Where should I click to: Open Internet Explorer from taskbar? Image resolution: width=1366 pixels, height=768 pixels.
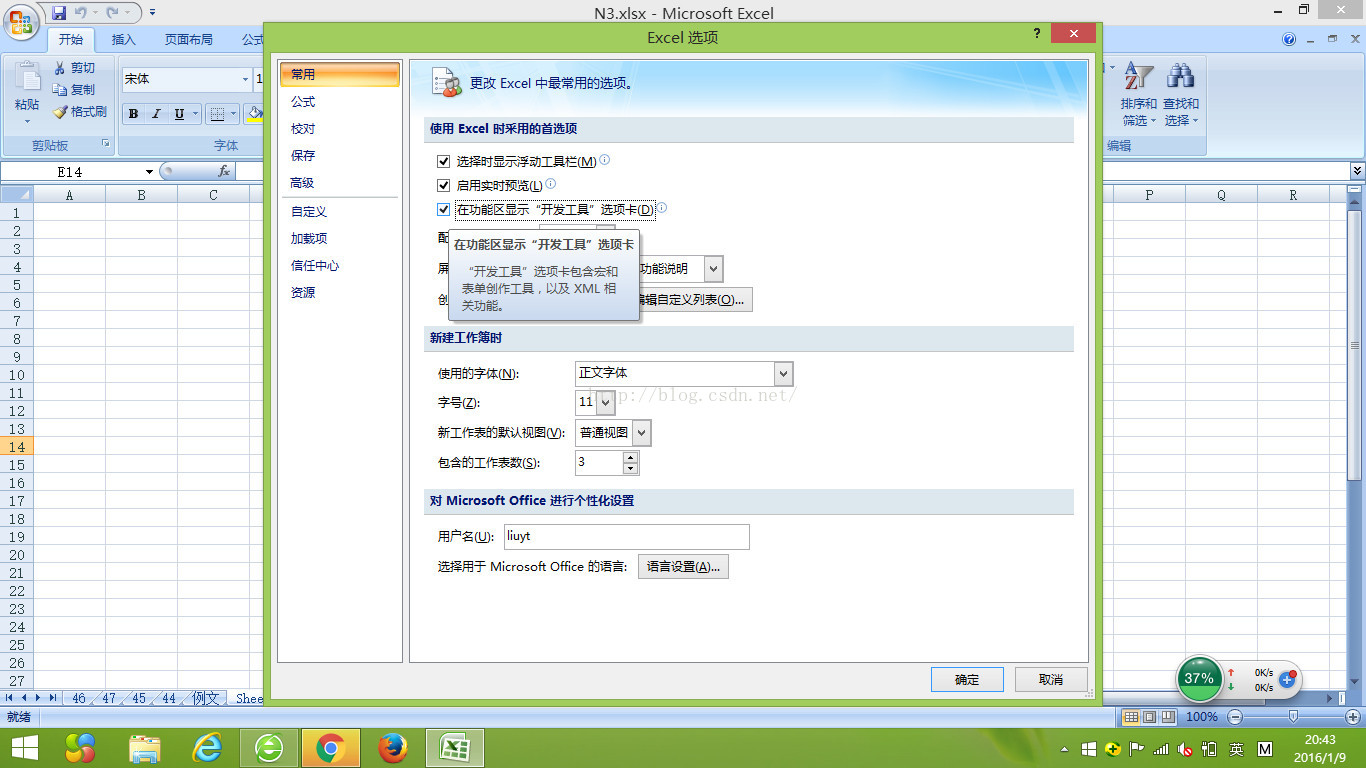208,747
